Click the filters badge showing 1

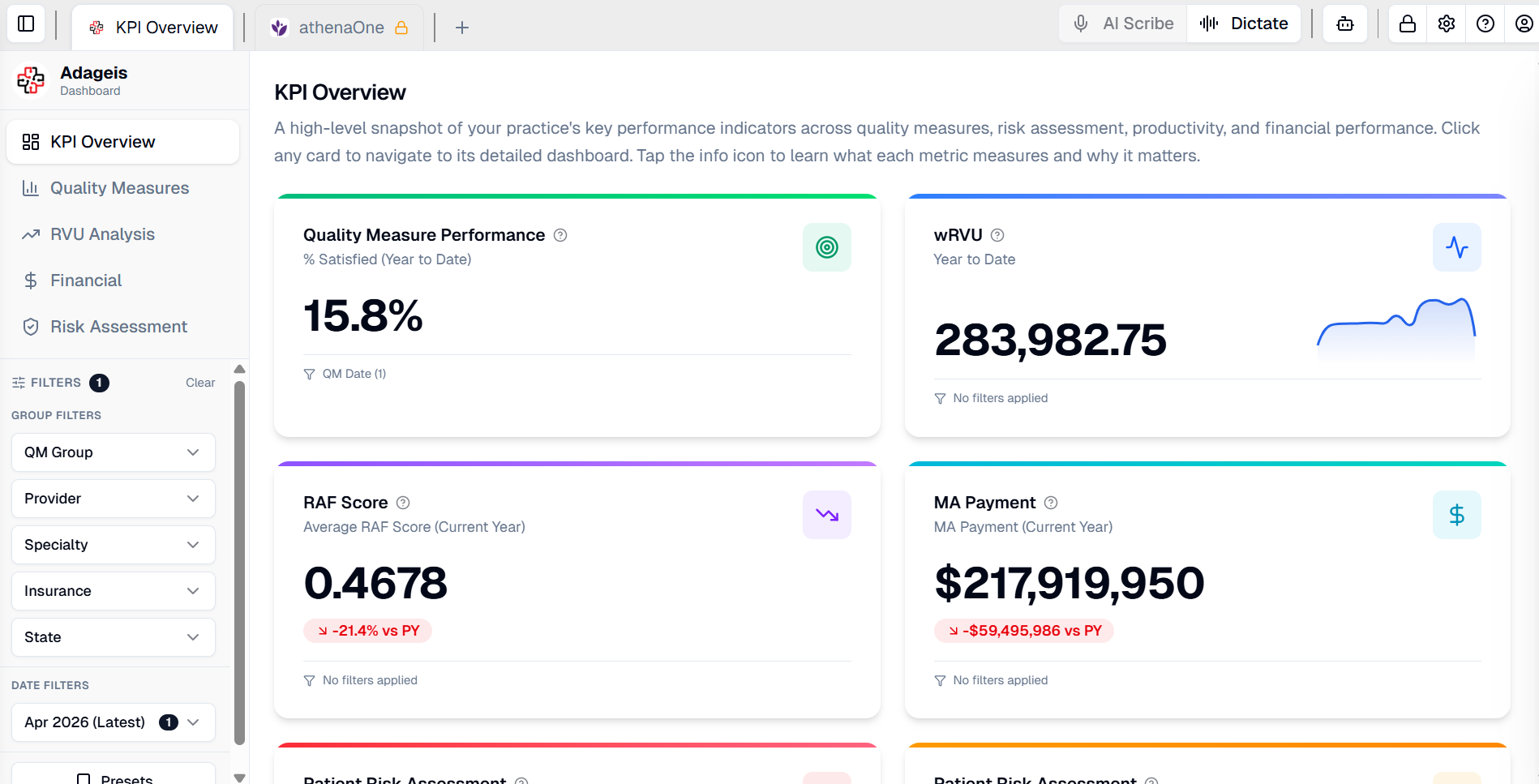tap(99, 383)
